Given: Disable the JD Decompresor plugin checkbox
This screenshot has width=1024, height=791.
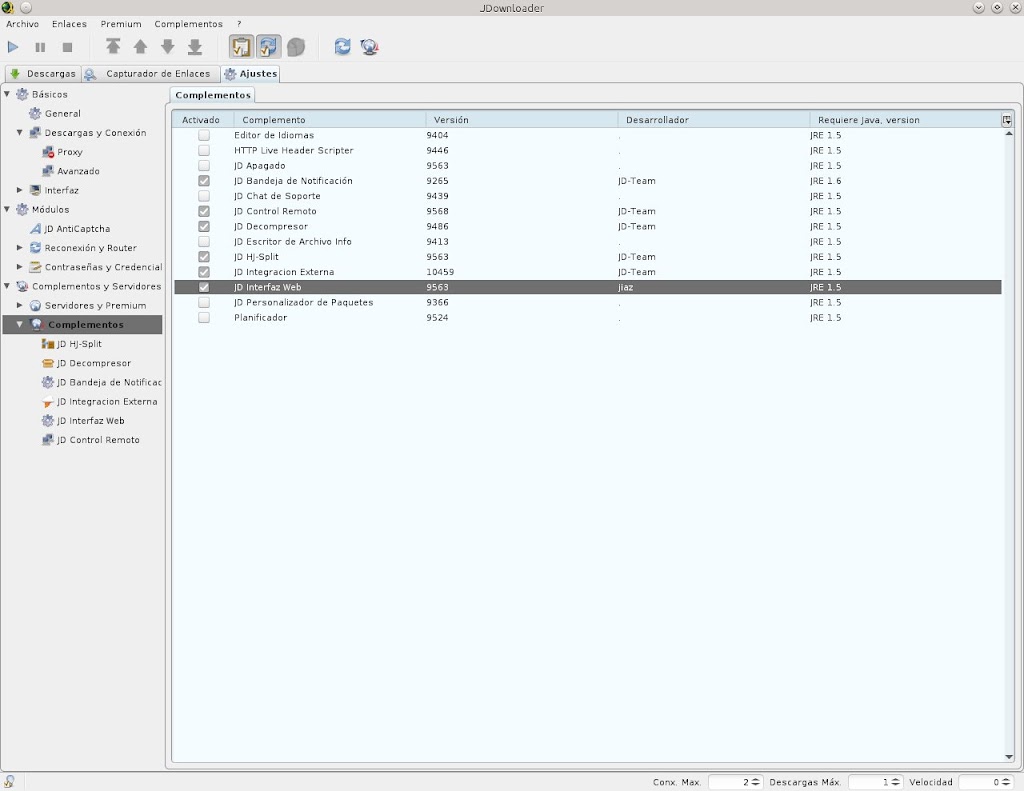Looking at the screenshot, I should pyautogui.click(x=204, y=227).
